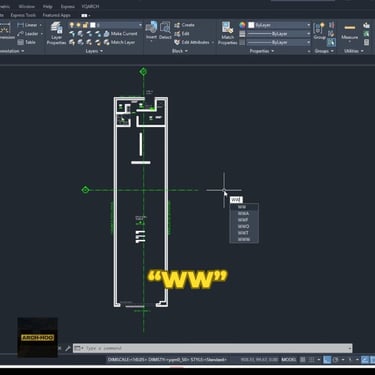Click the layer color swatch in layer dropdown
375x375 pixels.
click(93, 25)
